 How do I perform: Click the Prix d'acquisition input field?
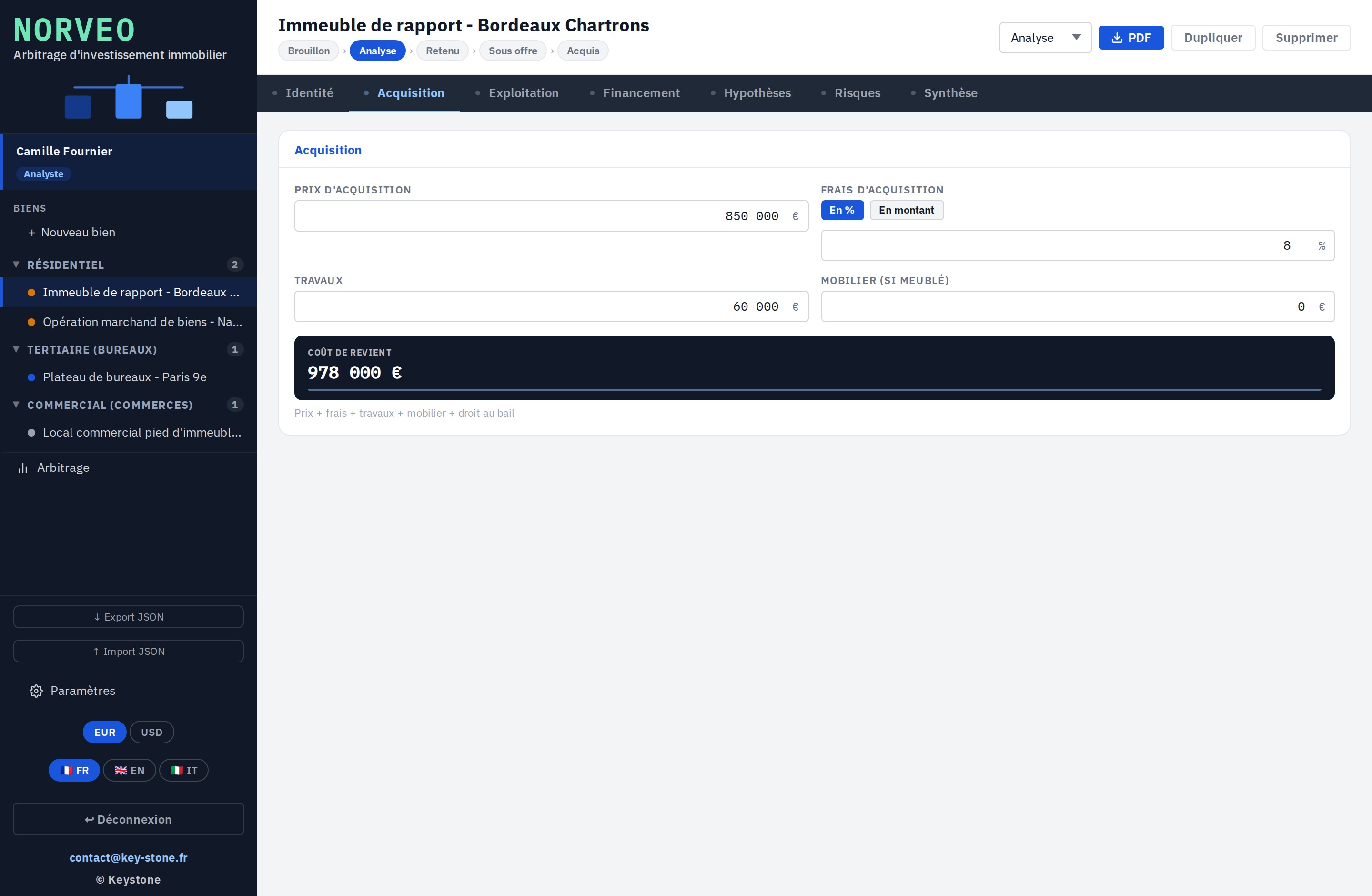pos(551,215)
